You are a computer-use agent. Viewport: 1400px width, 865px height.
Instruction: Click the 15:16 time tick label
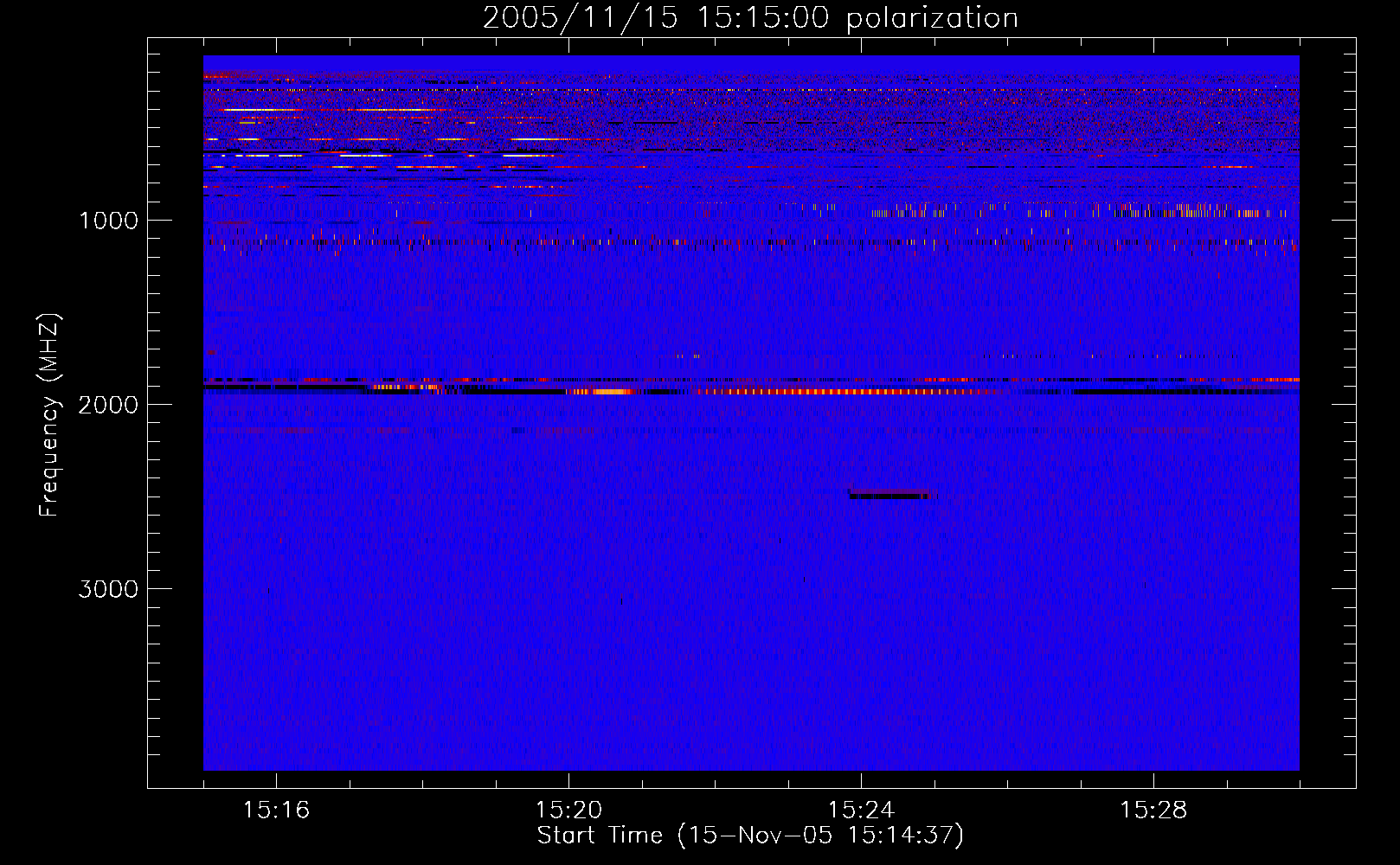(x=276, y=810)
